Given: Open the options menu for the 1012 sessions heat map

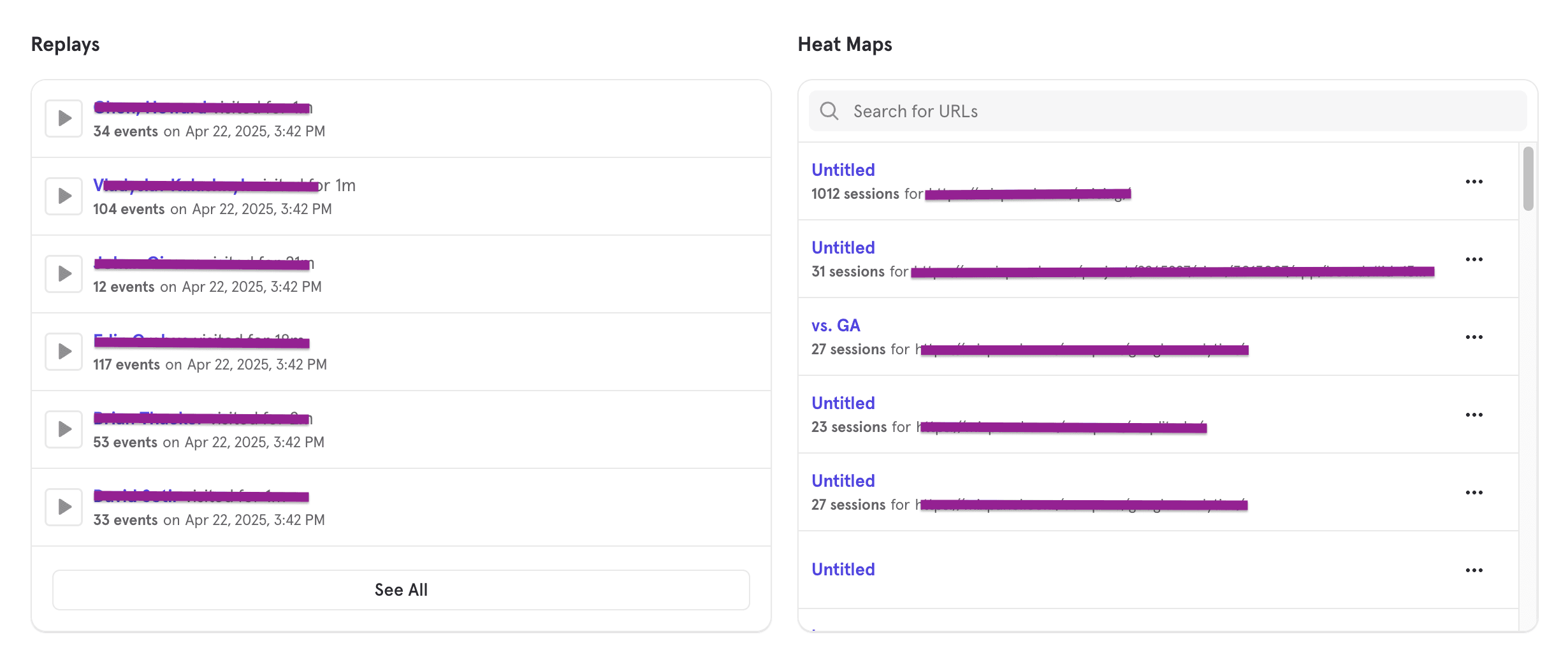Looking at the screenshot, I should 1476,182.
